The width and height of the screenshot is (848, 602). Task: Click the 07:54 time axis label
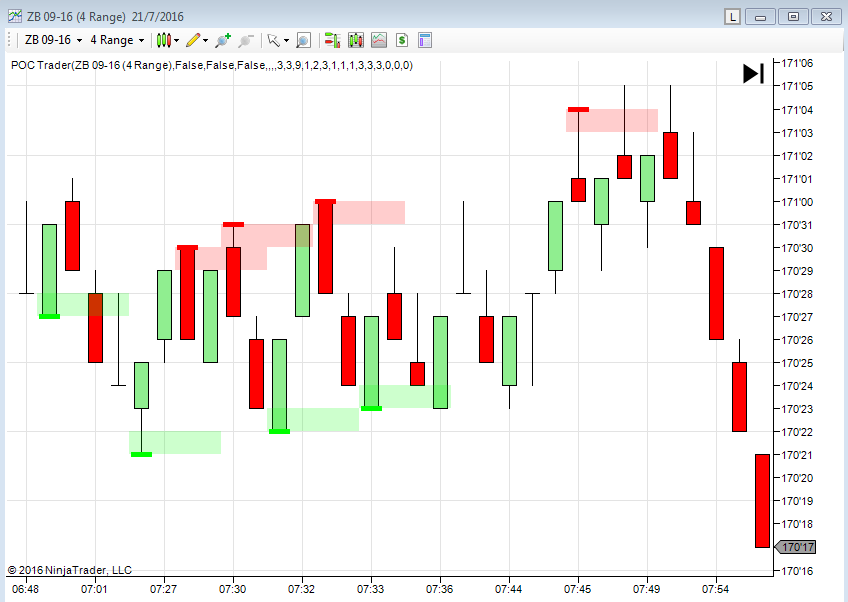tap(716, 588)
